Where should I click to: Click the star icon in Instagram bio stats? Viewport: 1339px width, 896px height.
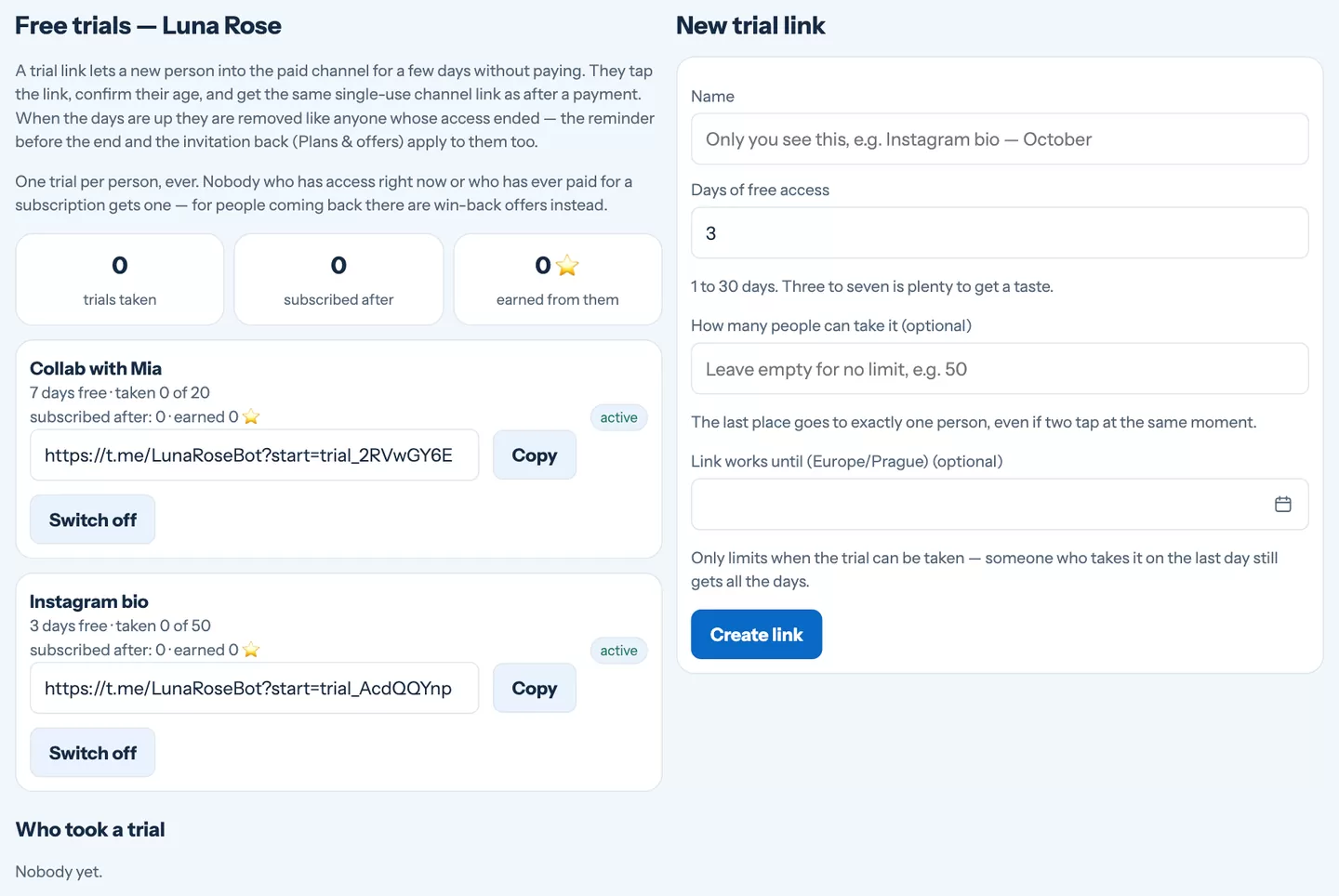251,650
